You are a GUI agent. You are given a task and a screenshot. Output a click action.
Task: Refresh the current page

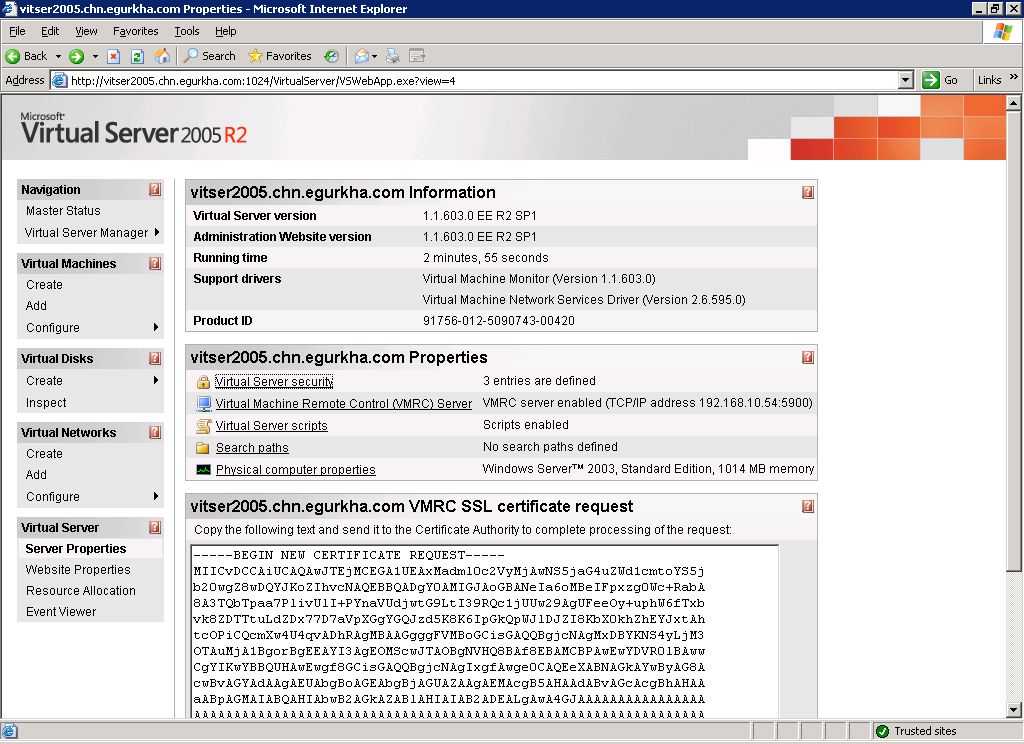tap(137, 56)
